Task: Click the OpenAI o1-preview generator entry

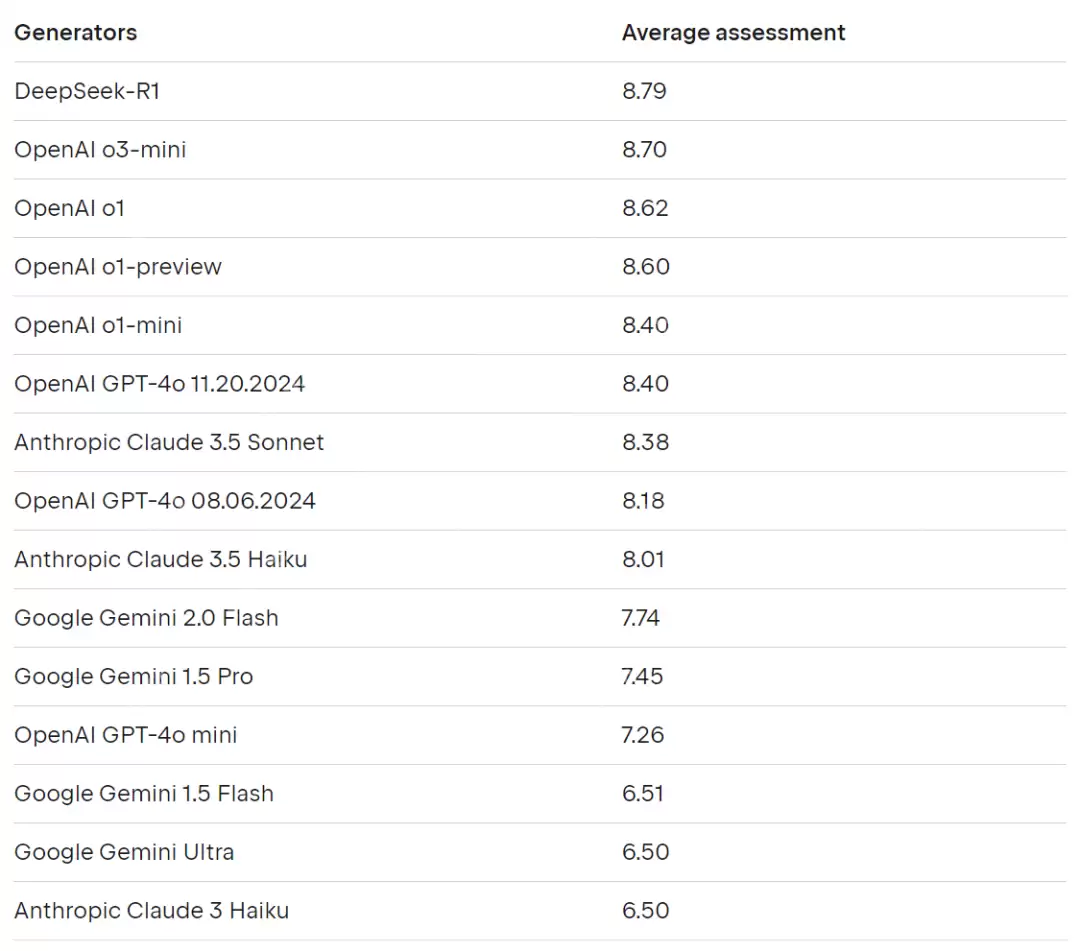Action: pyautogui.click(x=118, y=267)
